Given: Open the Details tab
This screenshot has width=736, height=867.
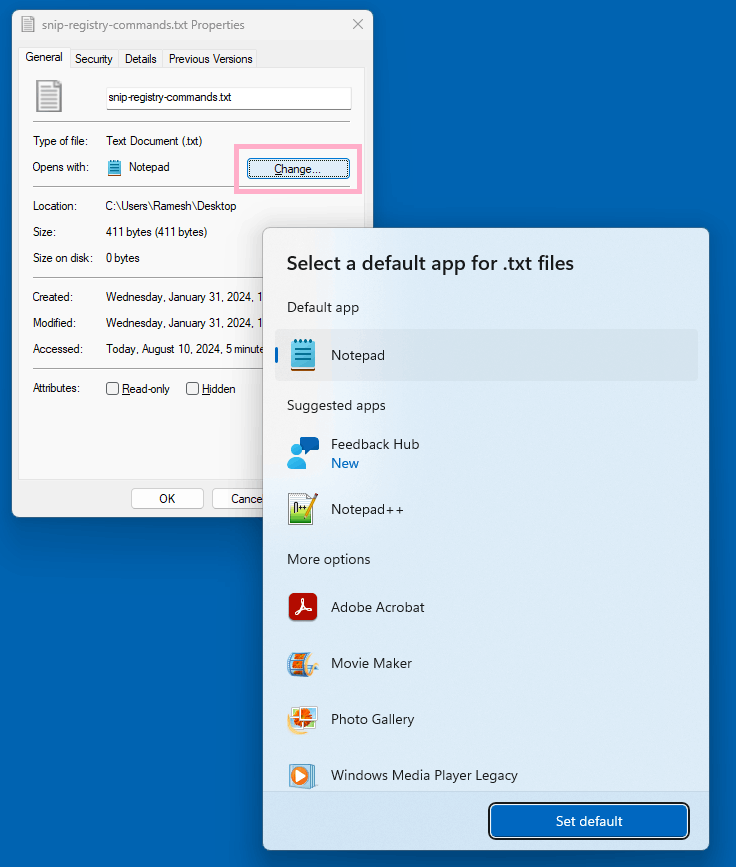Looking at the screenshot, I should 140,59.
